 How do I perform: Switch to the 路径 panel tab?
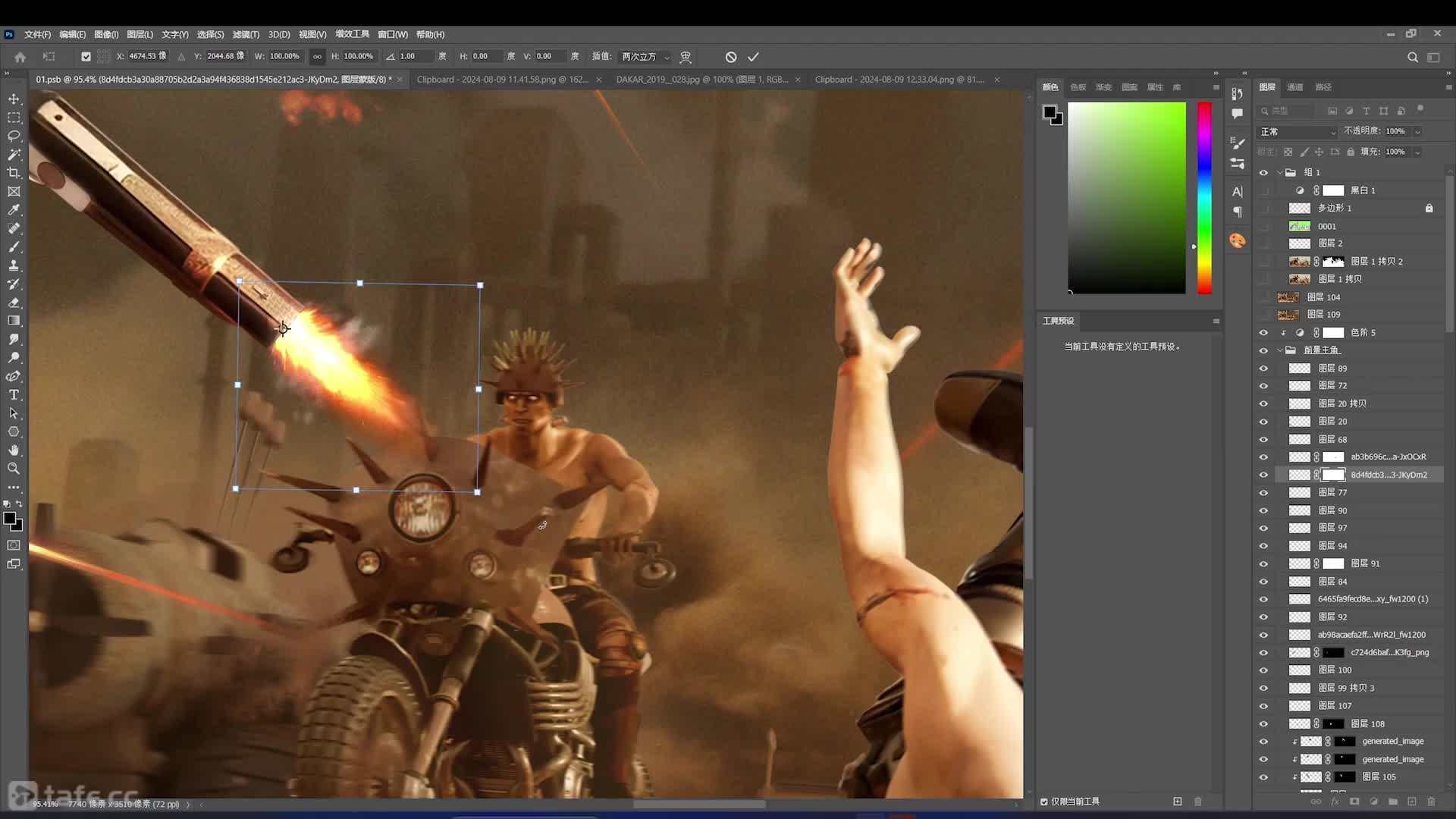1323,87
